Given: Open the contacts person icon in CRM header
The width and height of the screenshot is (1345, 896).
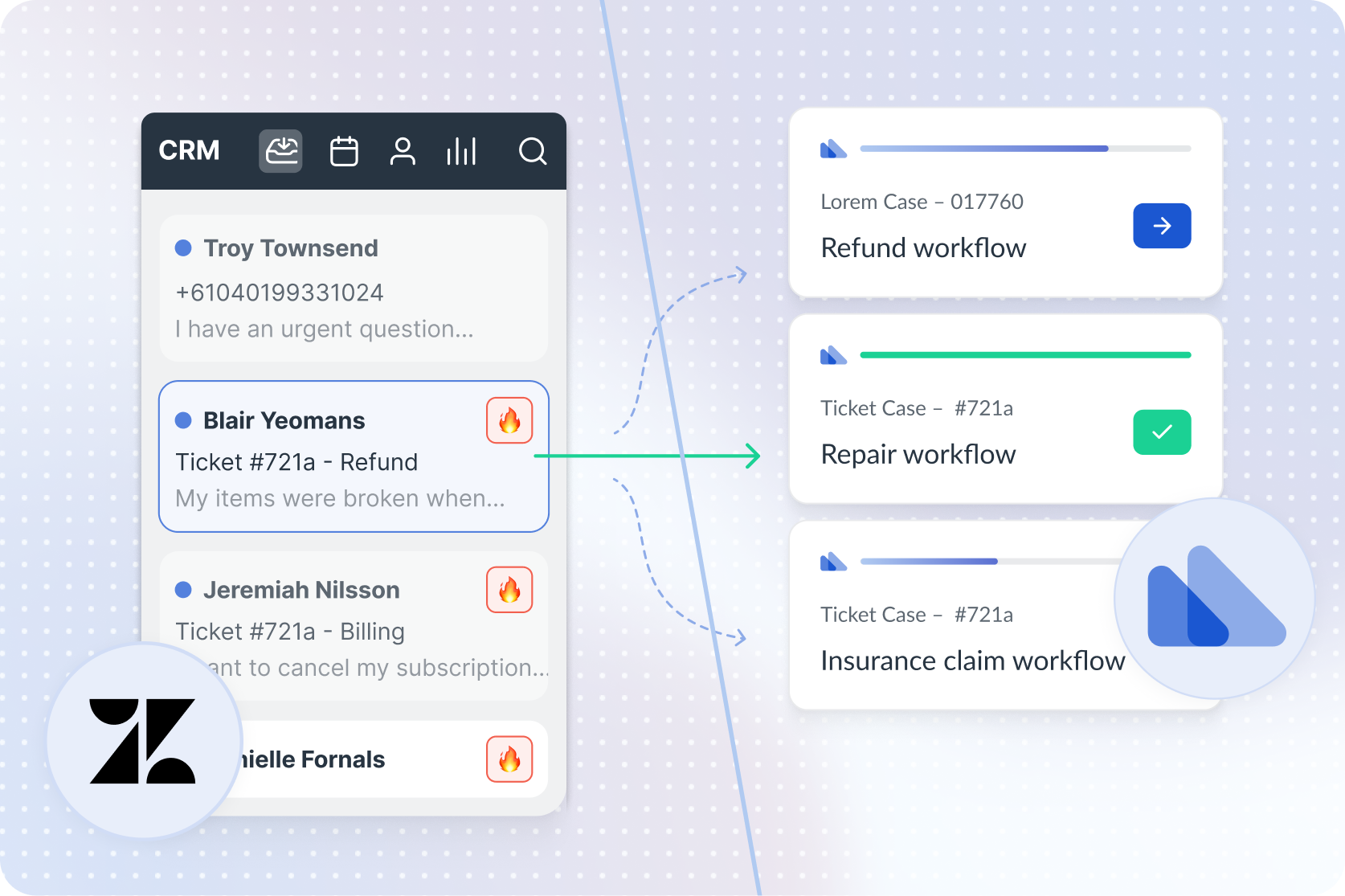Looking at the screenshot, I should tap(403, 151).
